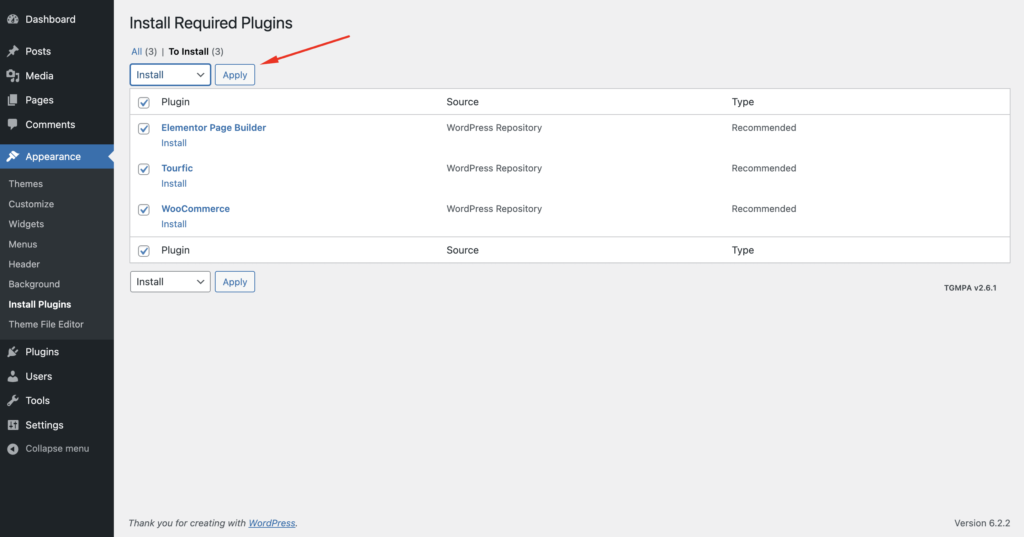Follow the WordPress footer link

(272, 523)
